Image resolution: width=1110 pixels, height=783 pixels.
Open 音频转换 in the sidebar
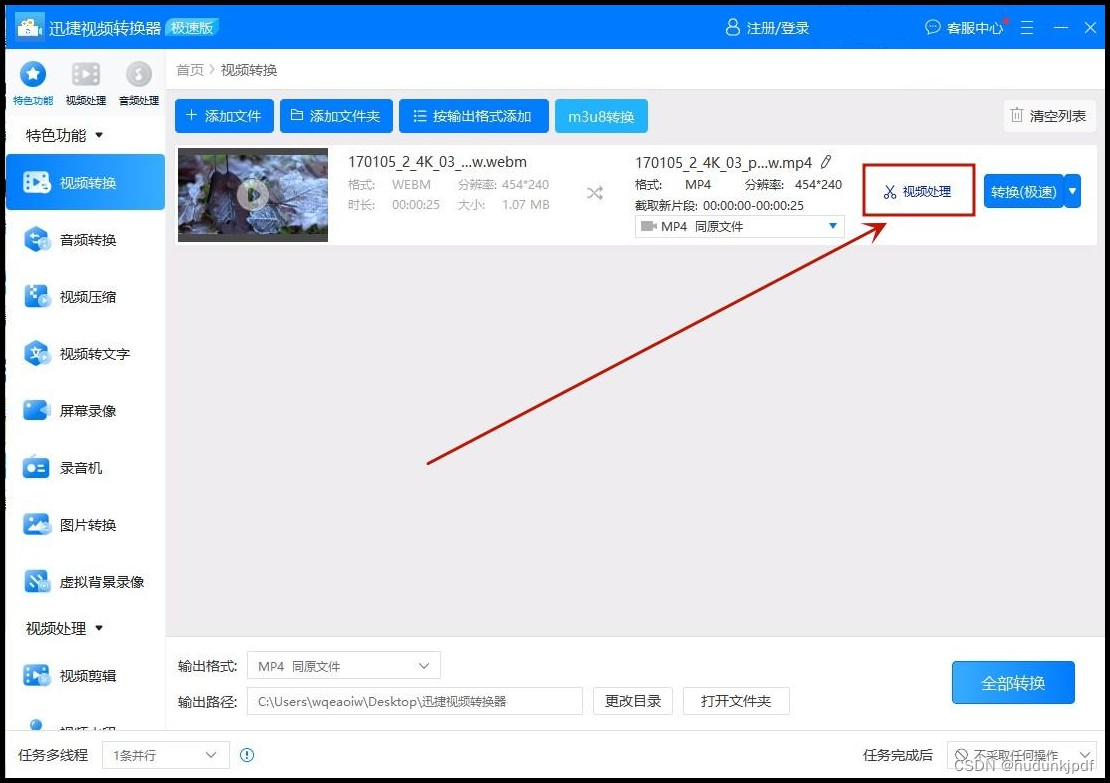click(85, 240)
